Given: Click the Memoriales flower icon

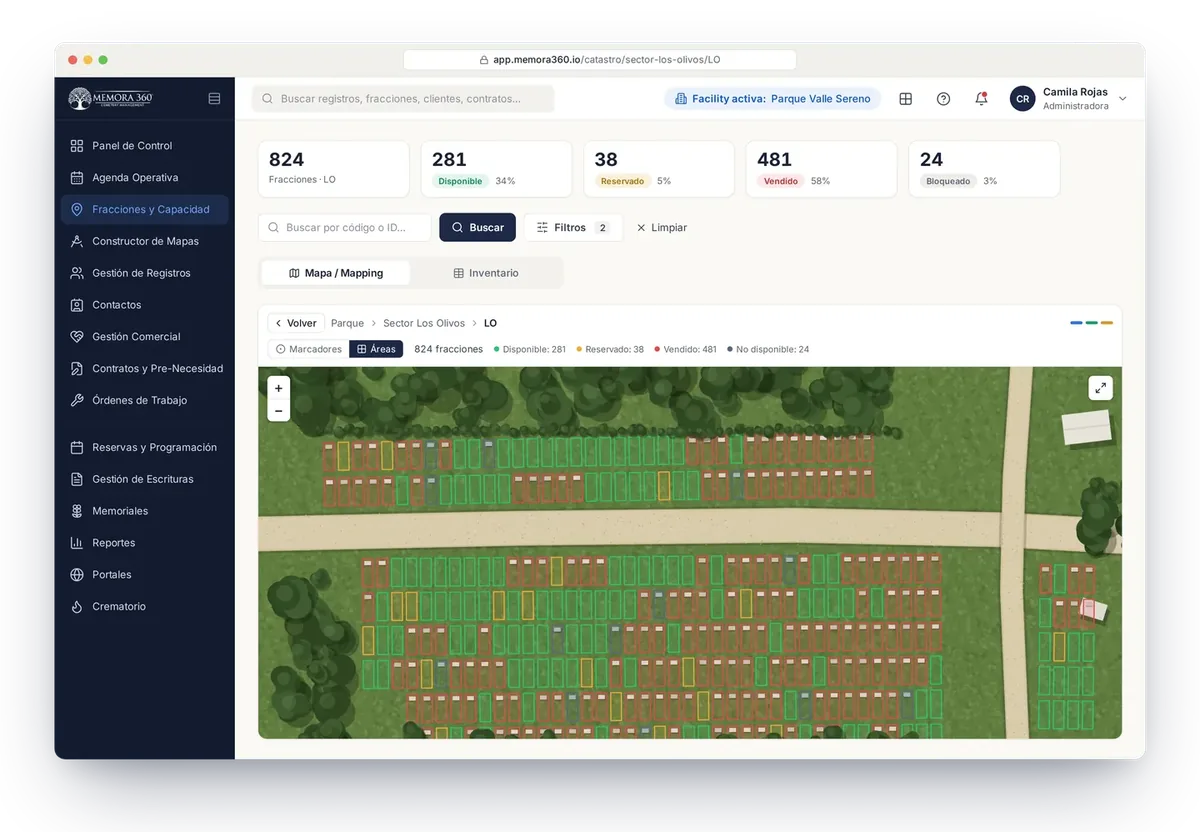Looking at the screenshot, I should pyautogui.click(x=77, y=511).
